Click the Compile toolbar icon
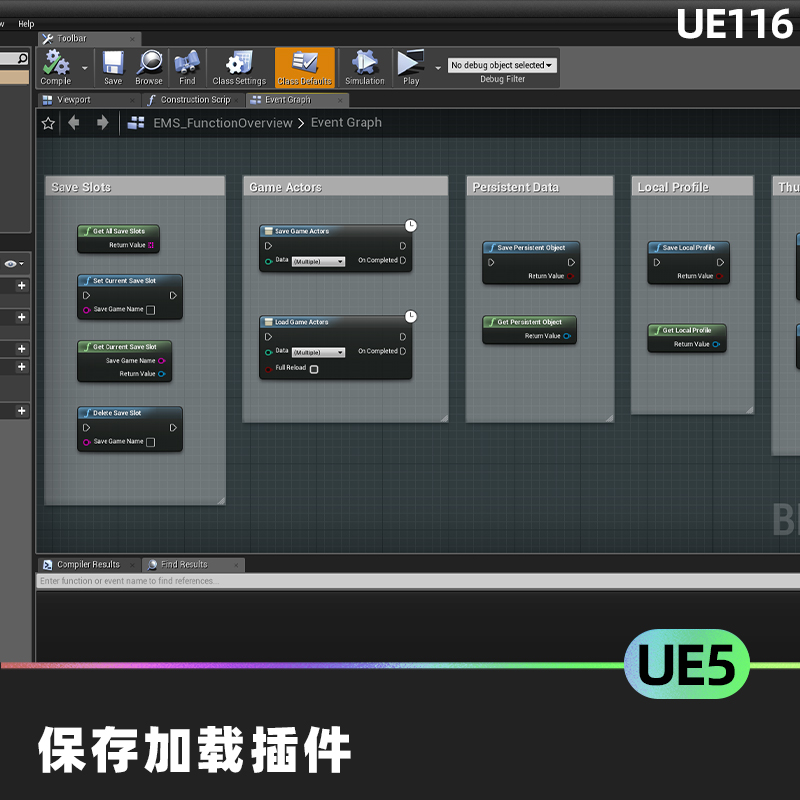 click(x=56, y=67)
